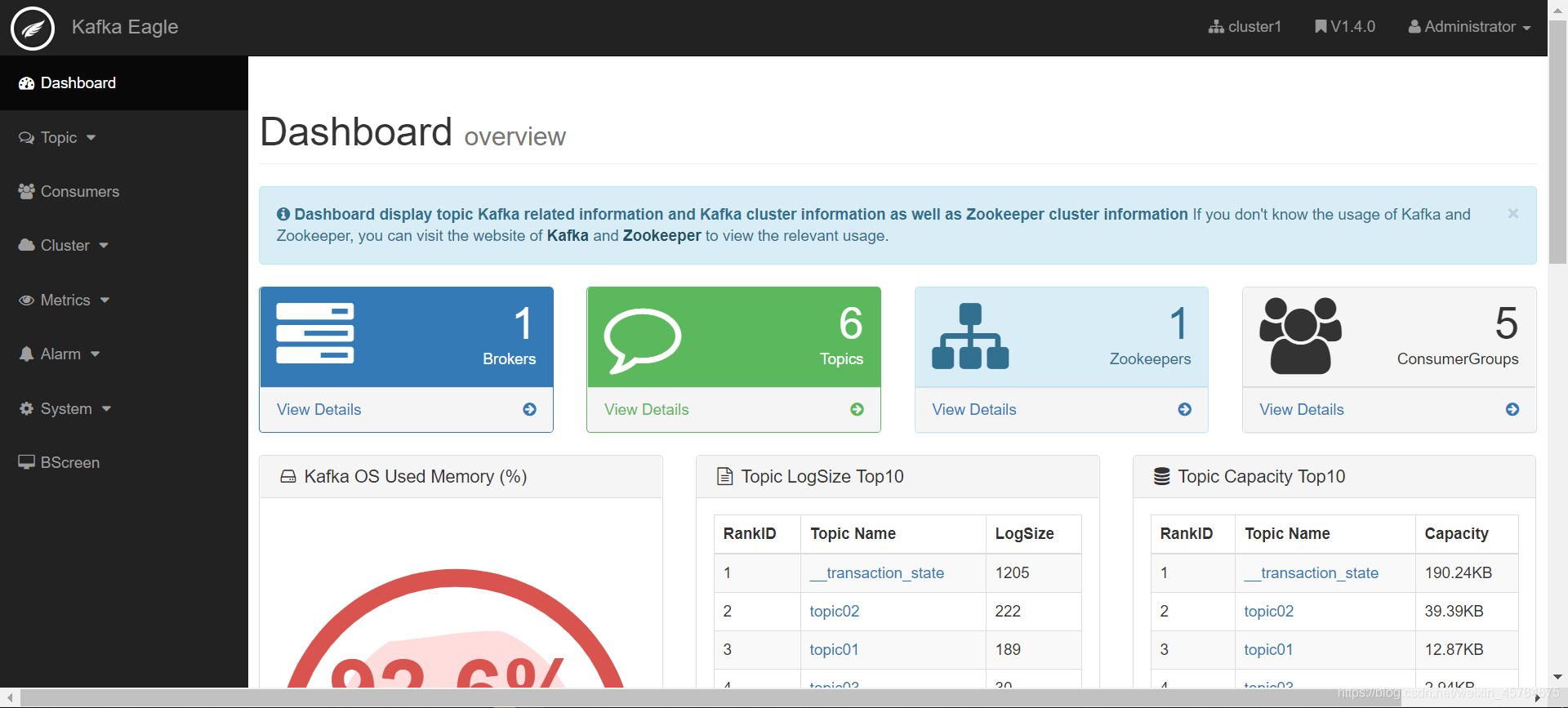1568x708 pixels.
Task: Follow the bold Zookeeper website link in alert
Action: point(662,236)
